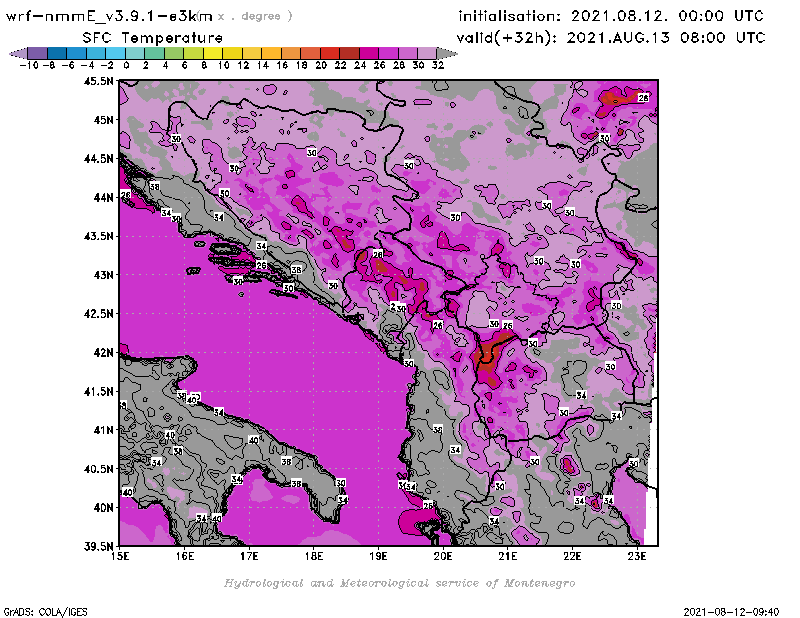Click the 40.5N latitude axis label
800x618 pixels.
(x=98, y=469)
